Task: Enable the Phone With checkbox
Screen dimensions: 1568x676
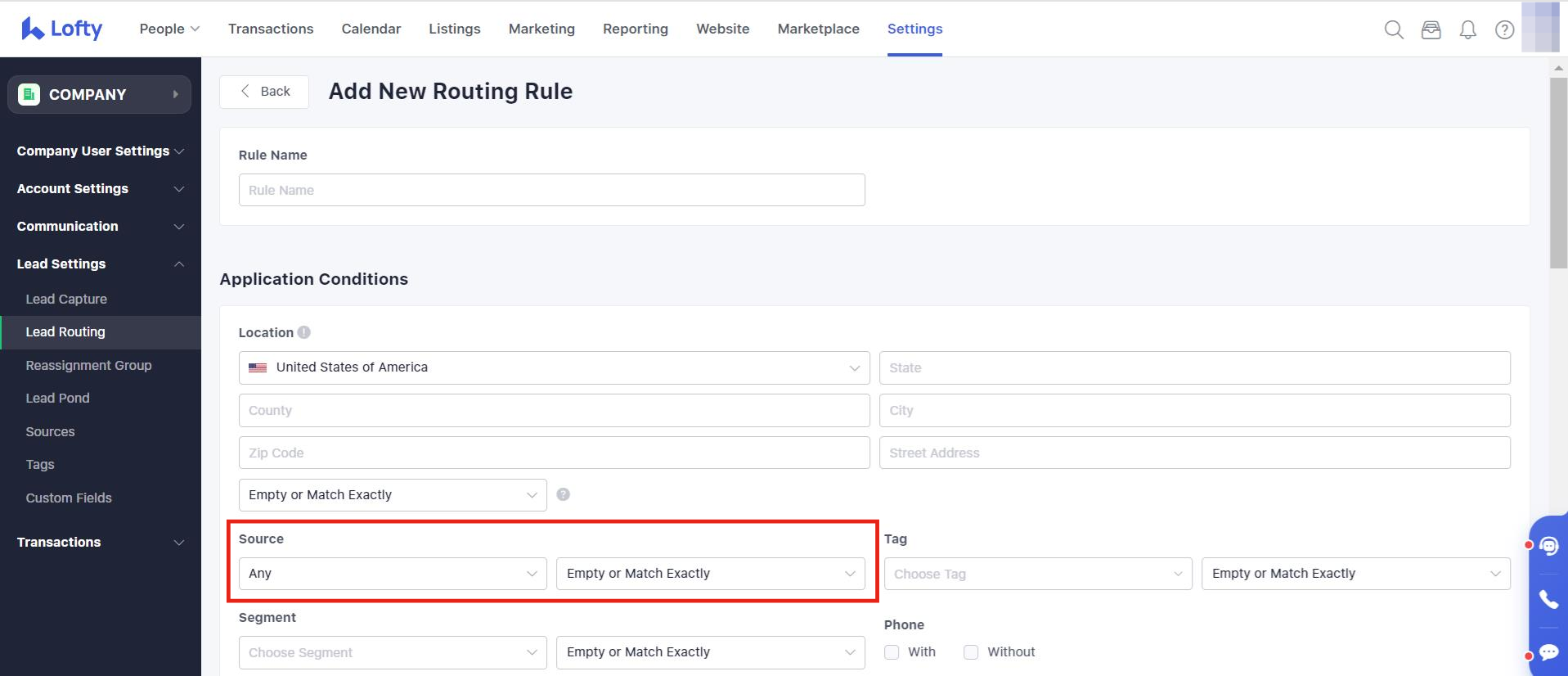Action: (892, 652)
